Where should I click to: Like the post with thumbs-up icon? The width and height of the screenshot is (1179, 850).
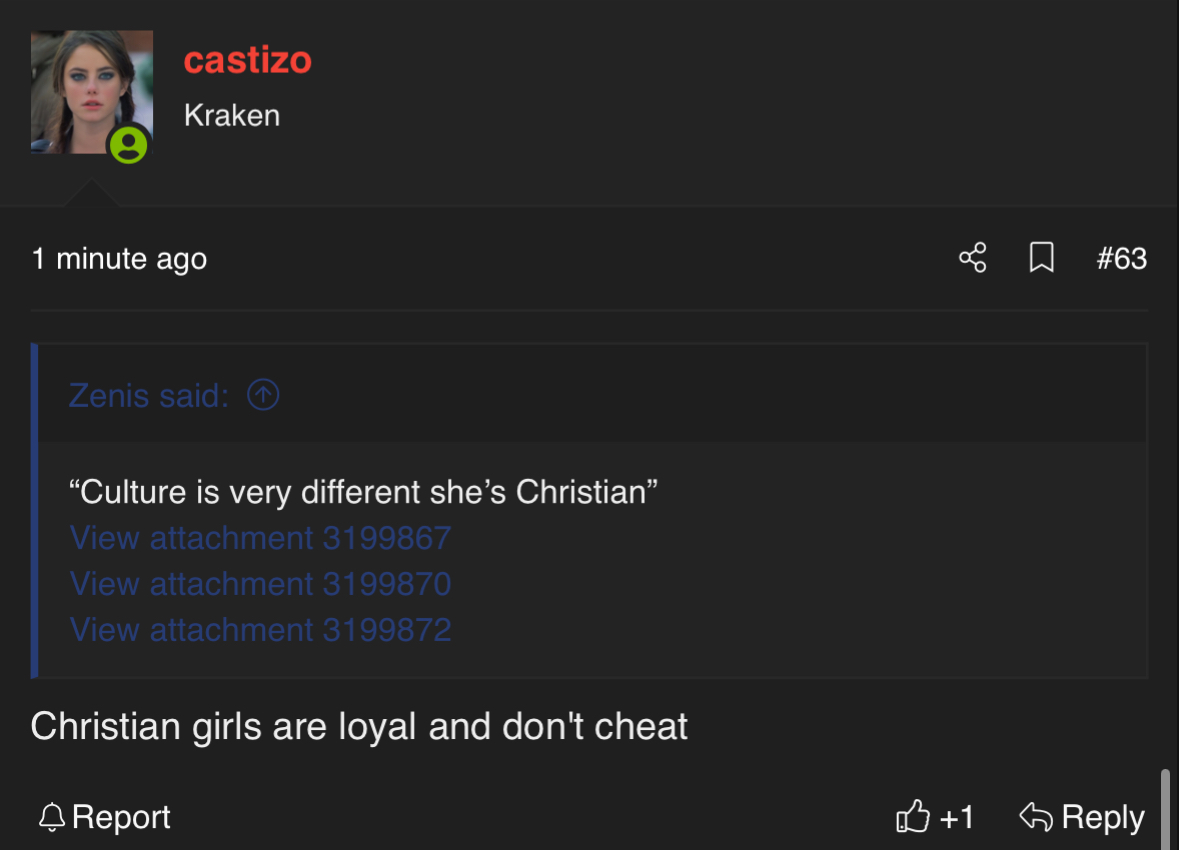[x=913, y=817]
